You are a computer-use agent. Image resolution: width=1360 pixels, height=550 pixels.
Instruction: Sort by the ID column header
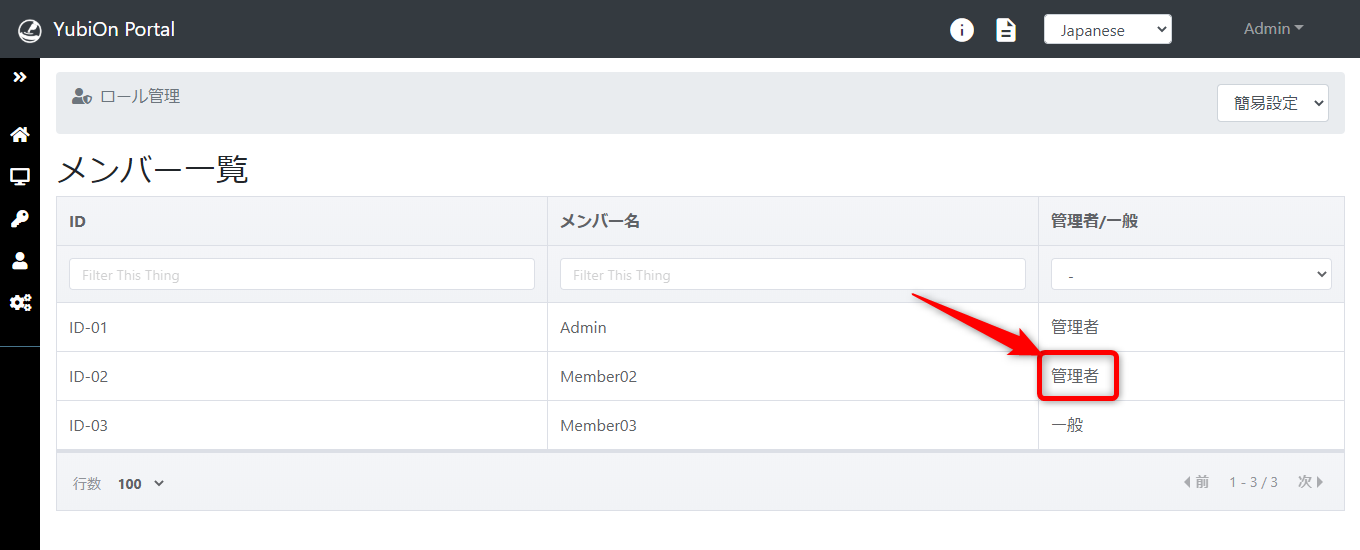[x=78, y=221]
